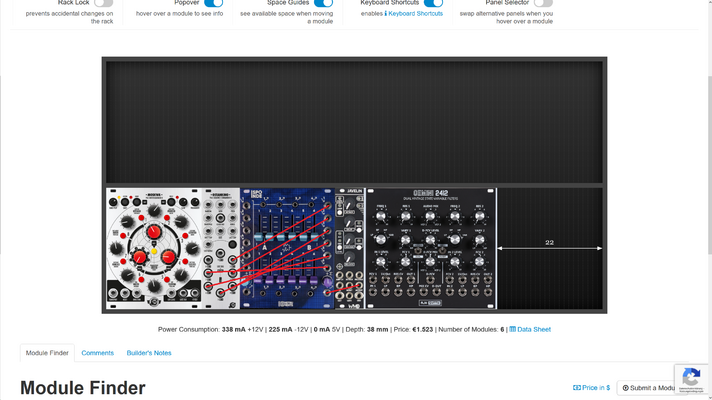Click the 225 mA -12V value

[x=281, y=330]
